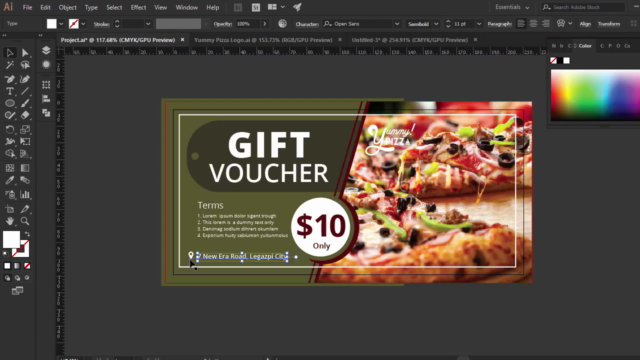Select the Line Segment tool
The image size is (640, 360).
coord(25,91)
